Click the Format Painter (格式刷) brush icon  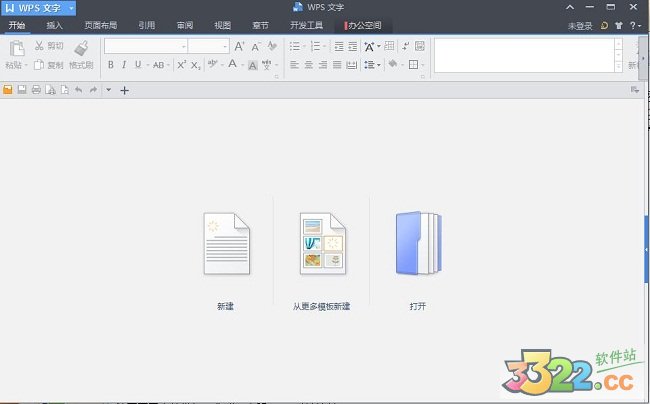click(82, 47)
